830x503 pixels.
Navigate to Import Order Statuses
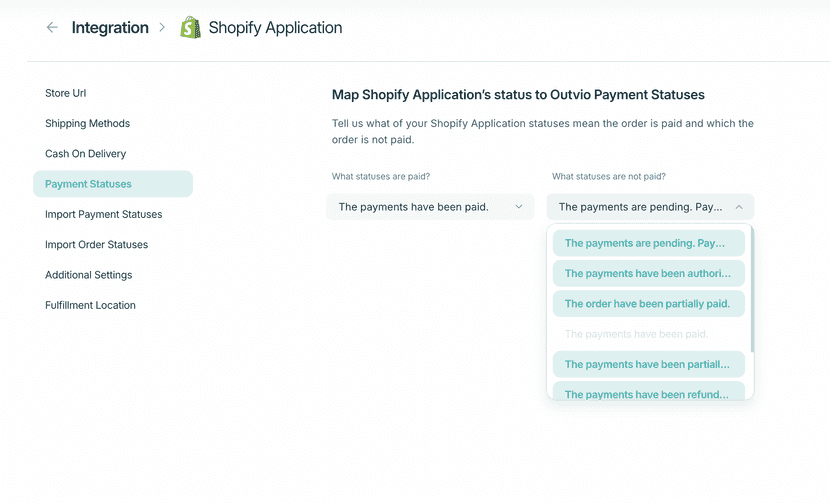click(x=96, y=245)
